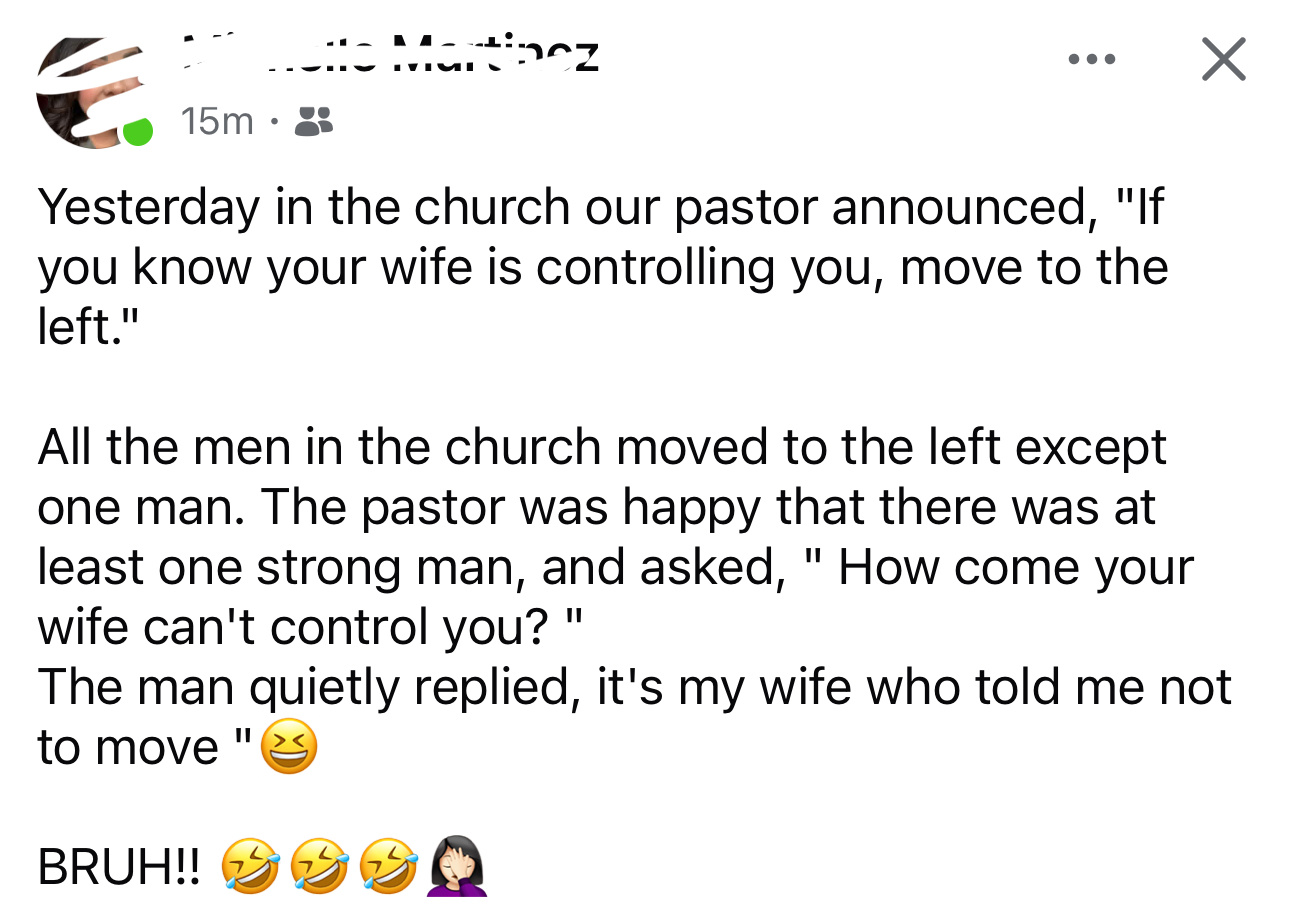1290x915 pixels.
Task: Click the poster's name ending in Martinez
Action: [390, 57]
